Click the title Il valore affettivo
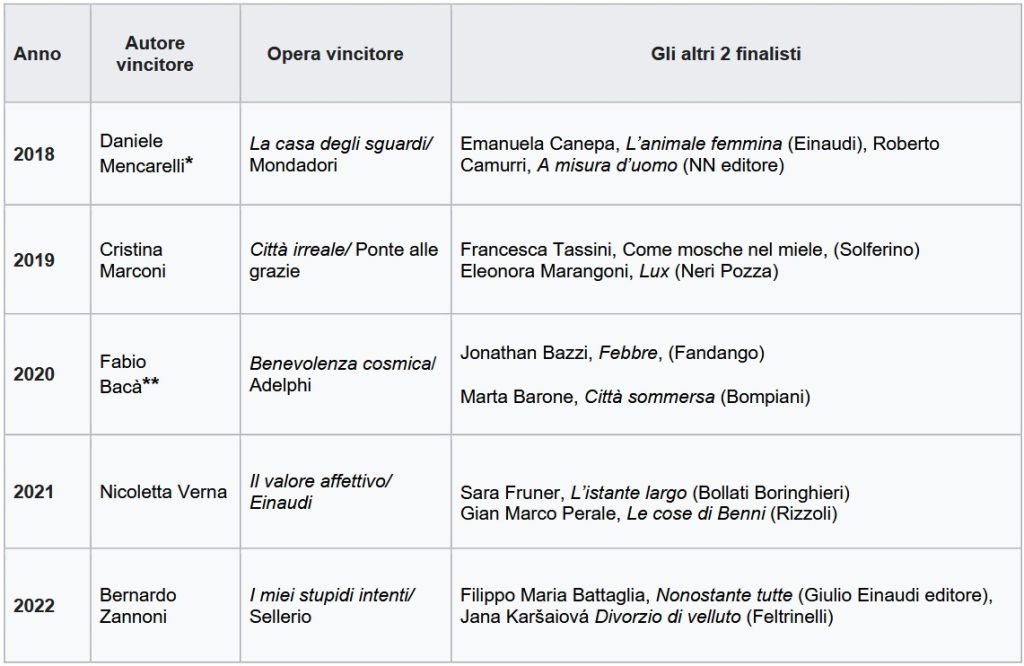The width and height of the screenshot is (1024, 666). (x=320, y=481)
